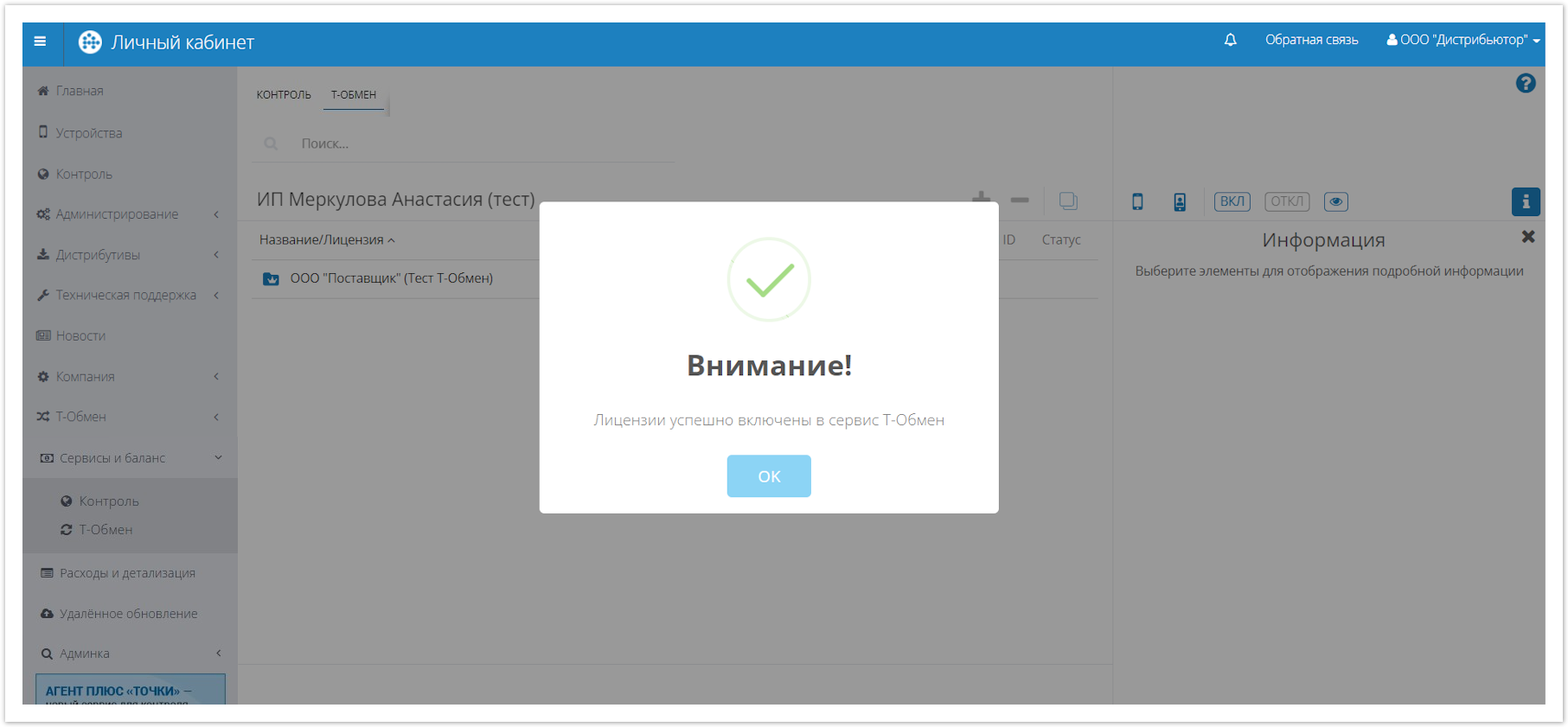This screenshot has height=727, width=1568.
Task: Open the notifications bell
Action: pos(1230,40)
